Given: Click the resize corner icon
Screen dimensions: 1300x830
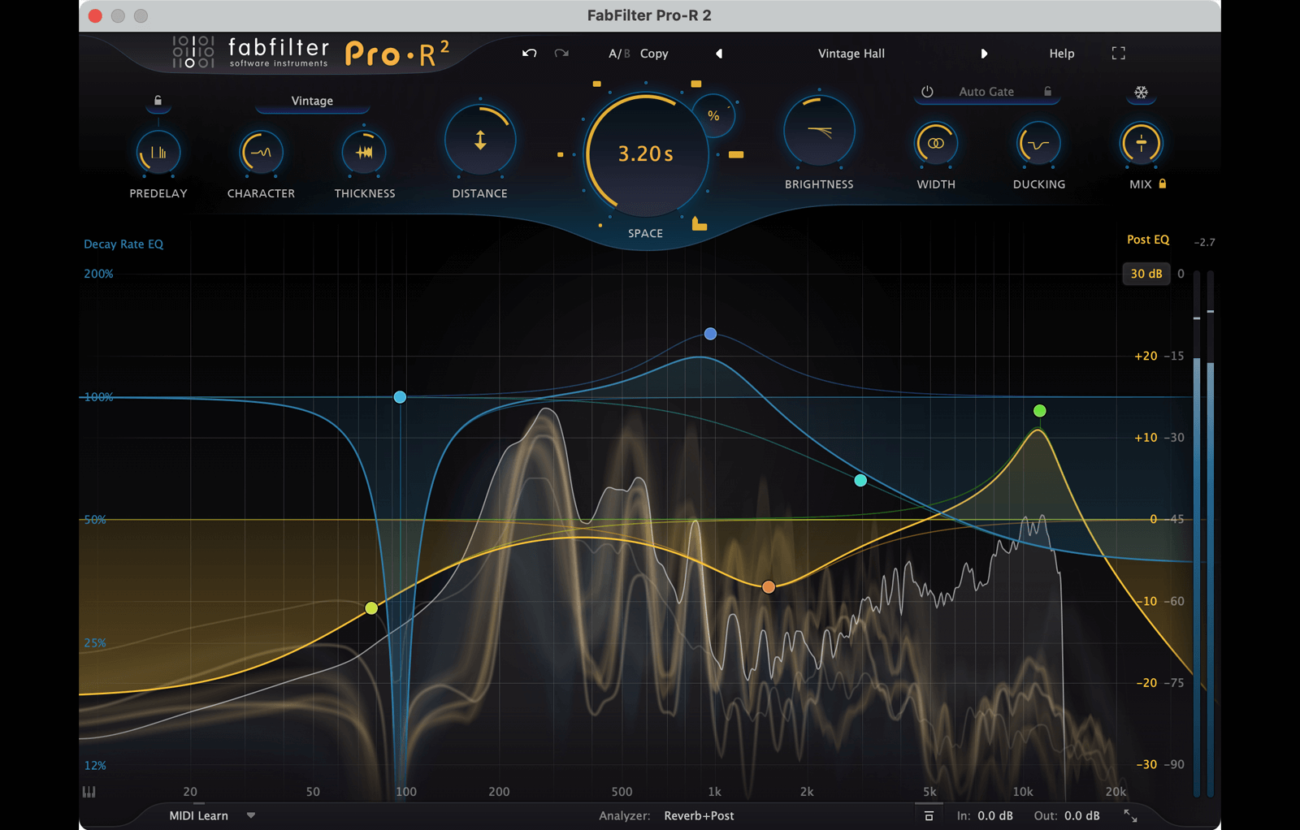Looking at the screenshot, I should click(x=1130, y=816).
